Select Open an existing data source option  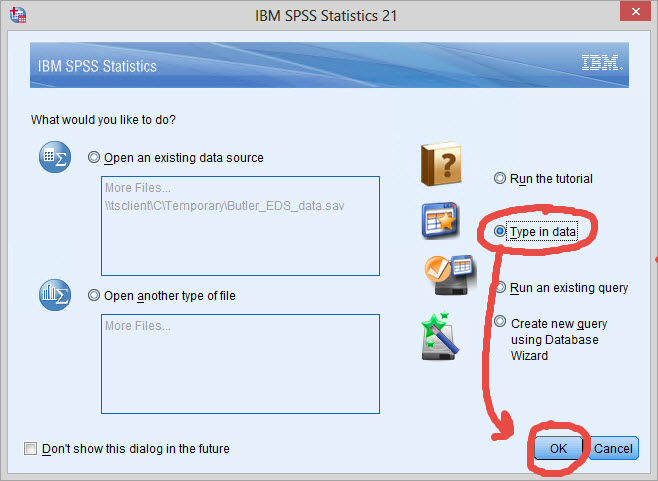94,157
